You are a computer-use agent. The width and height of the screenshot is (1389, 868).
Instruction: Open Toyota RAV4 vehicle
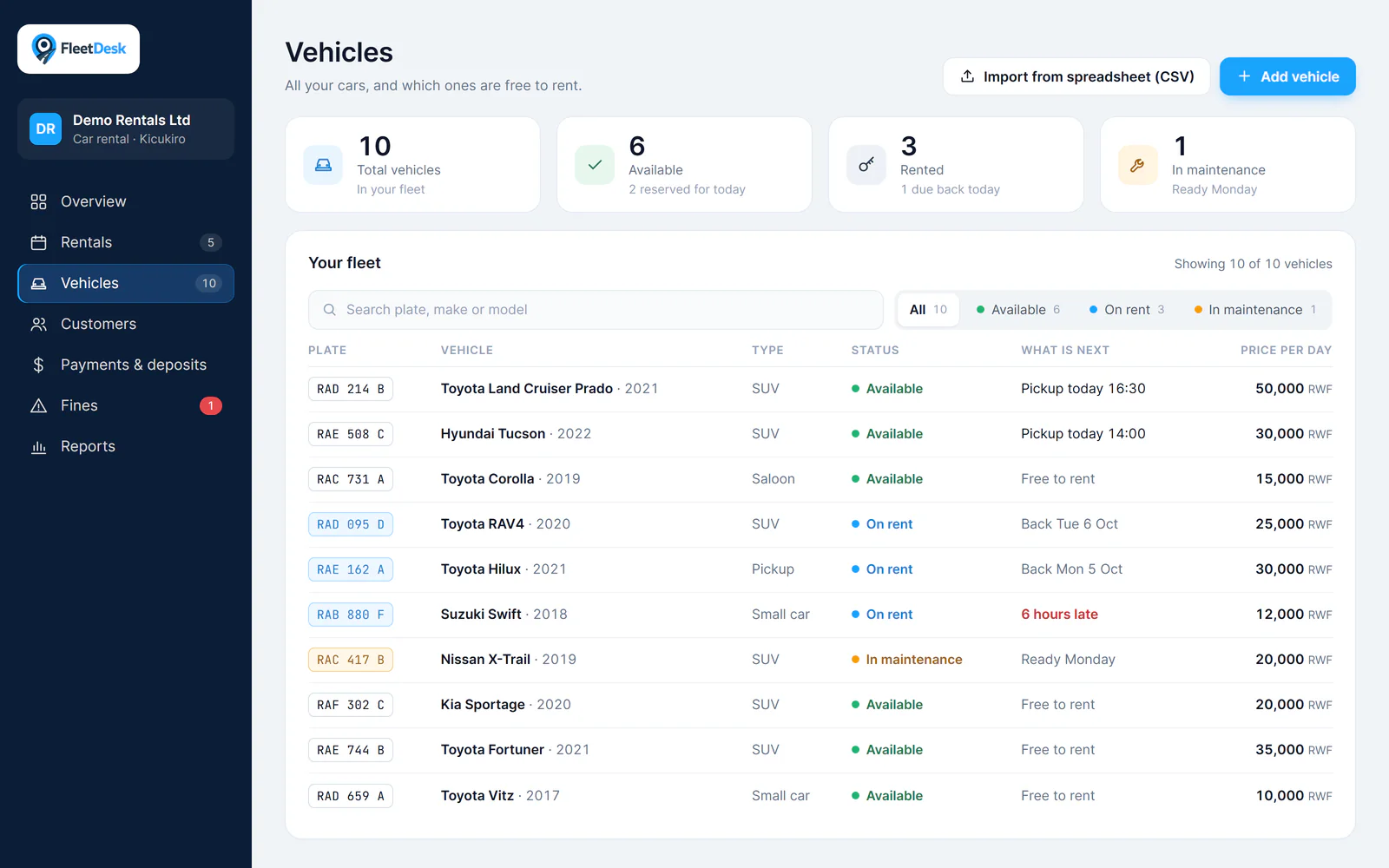pyautogui.click(x=483, y=524)
